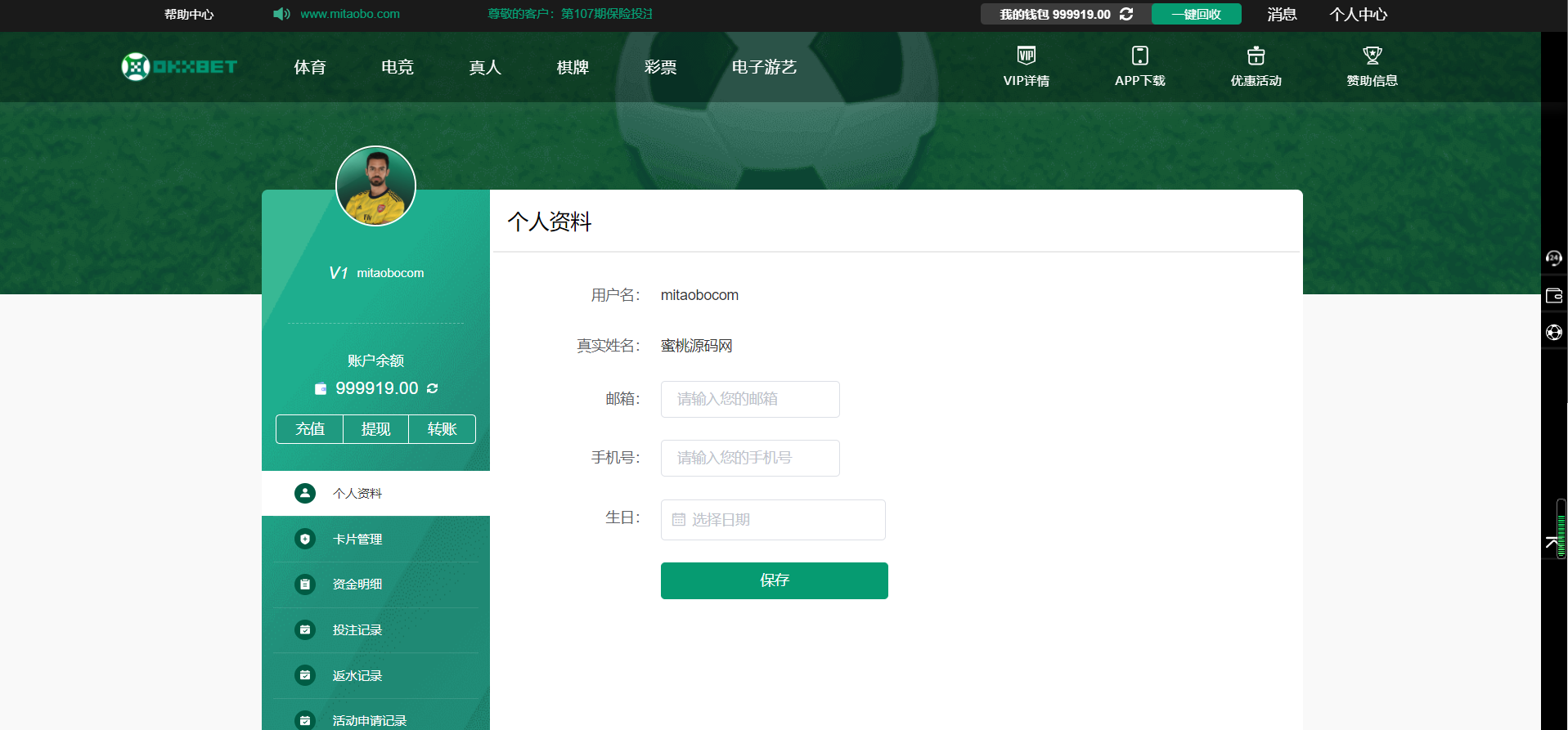Open 个人中心 in the top bar

pyautogui.click(x=1358, y=14)
